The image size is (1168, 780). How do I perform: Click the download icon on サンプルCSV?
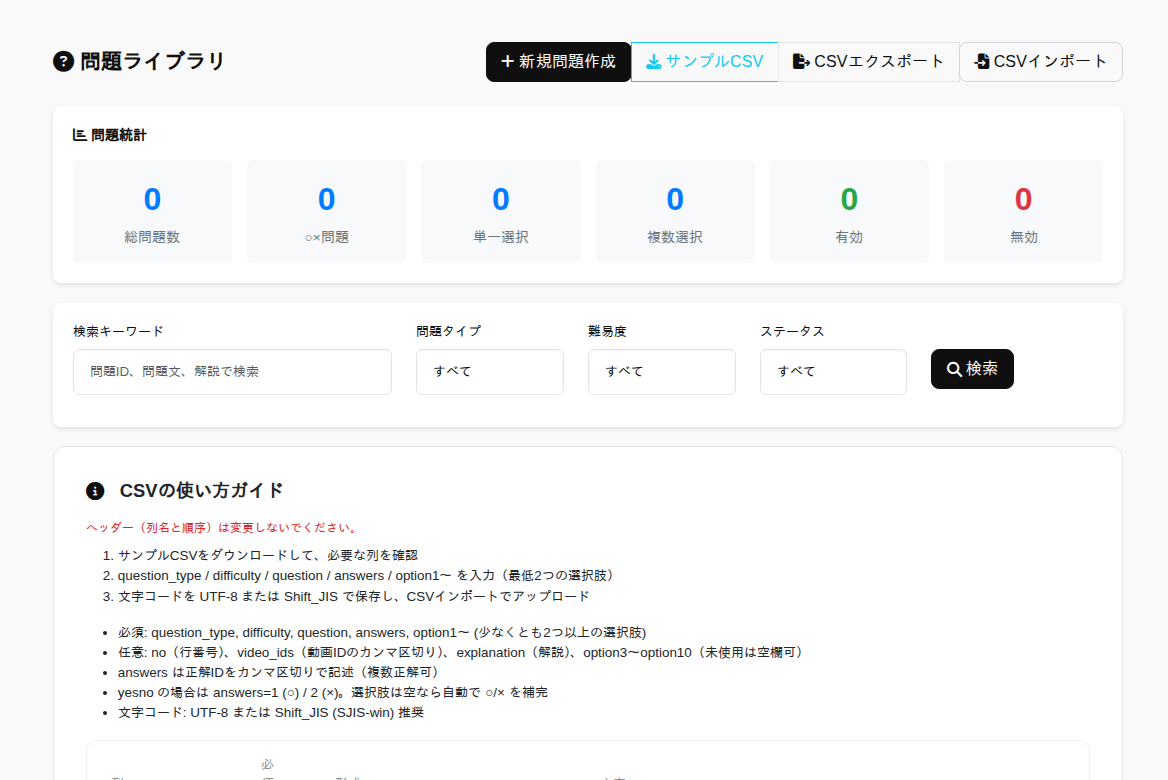[653, 62]
